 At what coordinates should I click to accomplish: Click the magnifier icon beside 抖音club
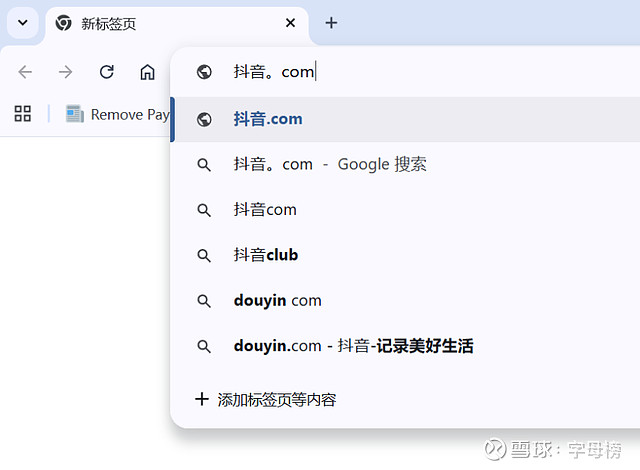204,256
